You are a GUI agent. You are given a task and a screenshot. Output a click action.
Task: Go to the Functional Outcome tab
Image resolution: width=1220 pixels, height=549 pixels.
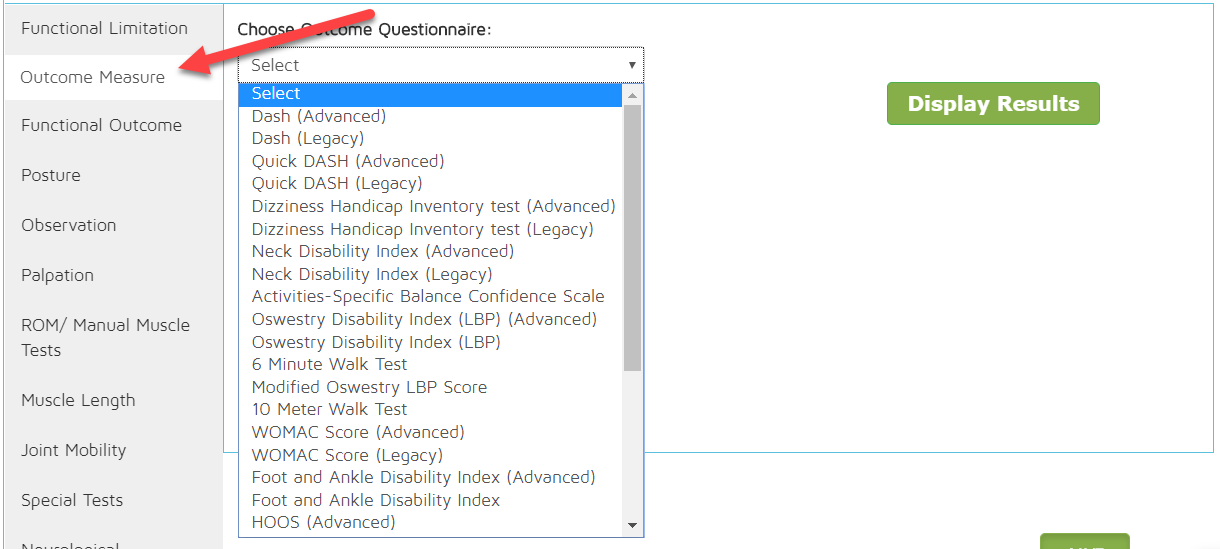point(102,125)
